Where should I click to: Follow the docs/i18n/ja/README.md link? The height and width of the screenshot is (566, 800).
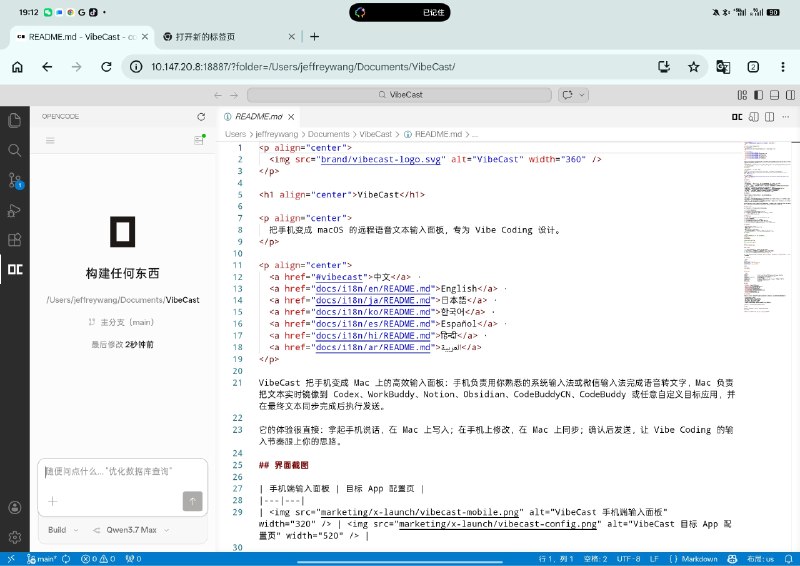373,300
